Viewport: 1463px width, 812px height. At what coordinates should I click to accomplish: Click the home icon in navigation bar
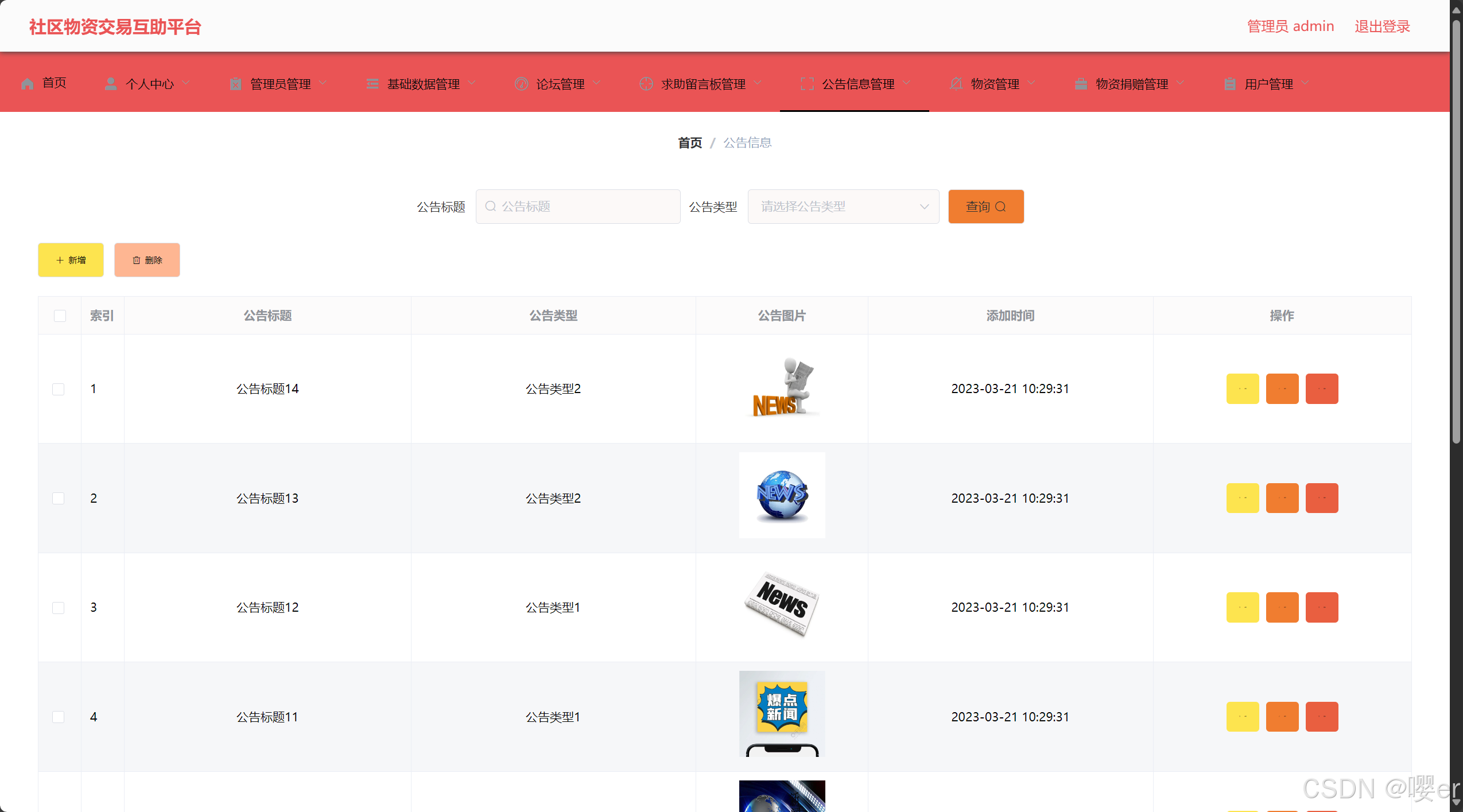27,84
